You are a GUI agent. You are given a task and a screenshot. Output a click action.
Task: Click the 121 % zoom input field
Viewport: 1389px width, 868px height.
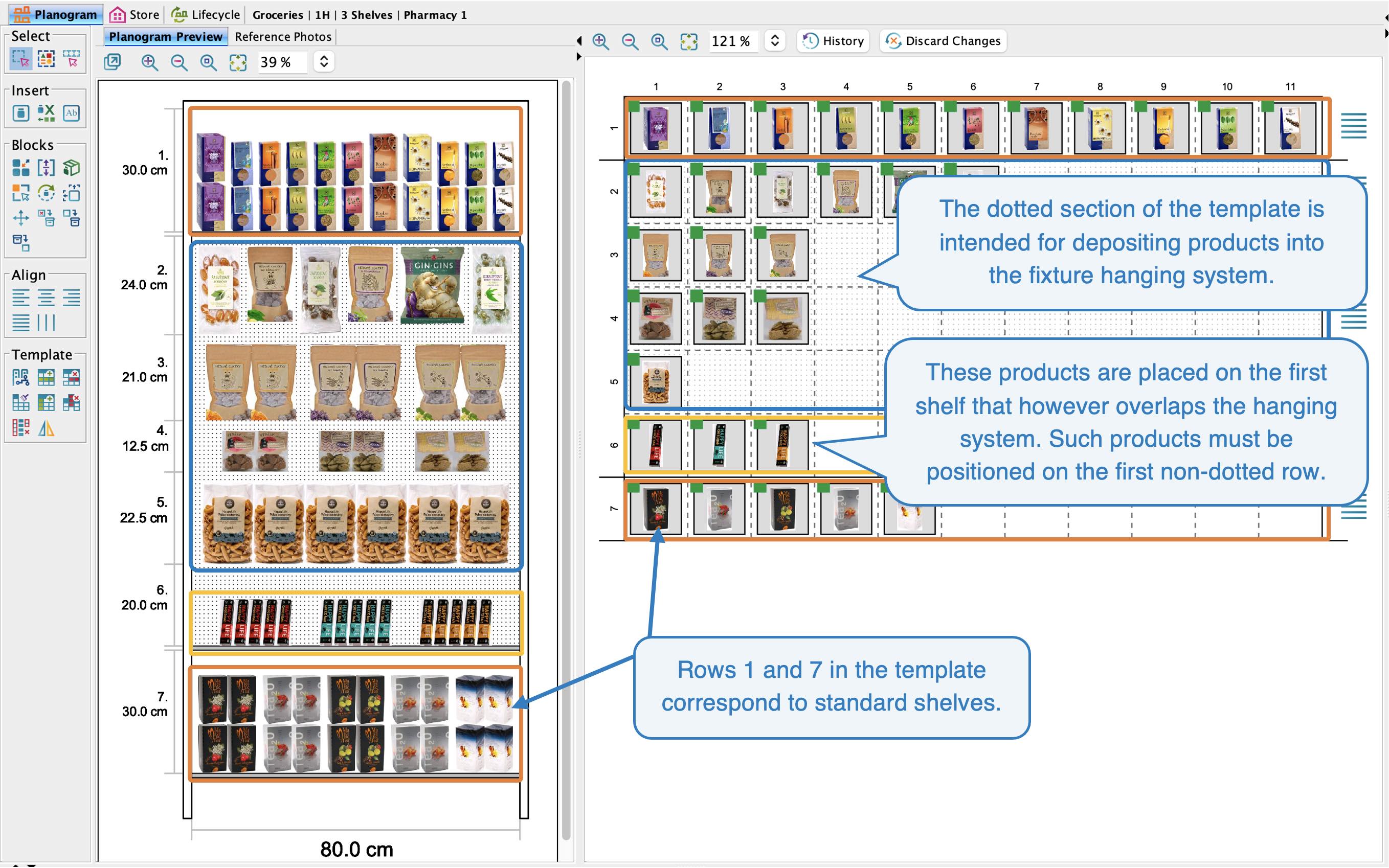coord(733,41)
